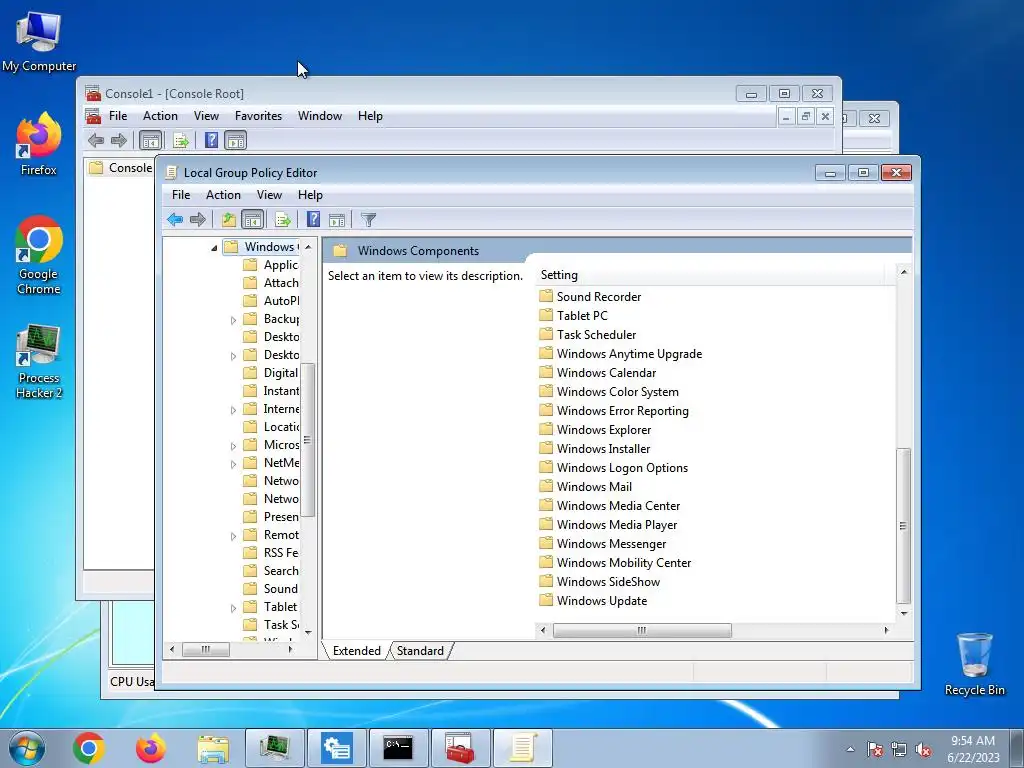Expand the Remote tree node

(233, 536)
